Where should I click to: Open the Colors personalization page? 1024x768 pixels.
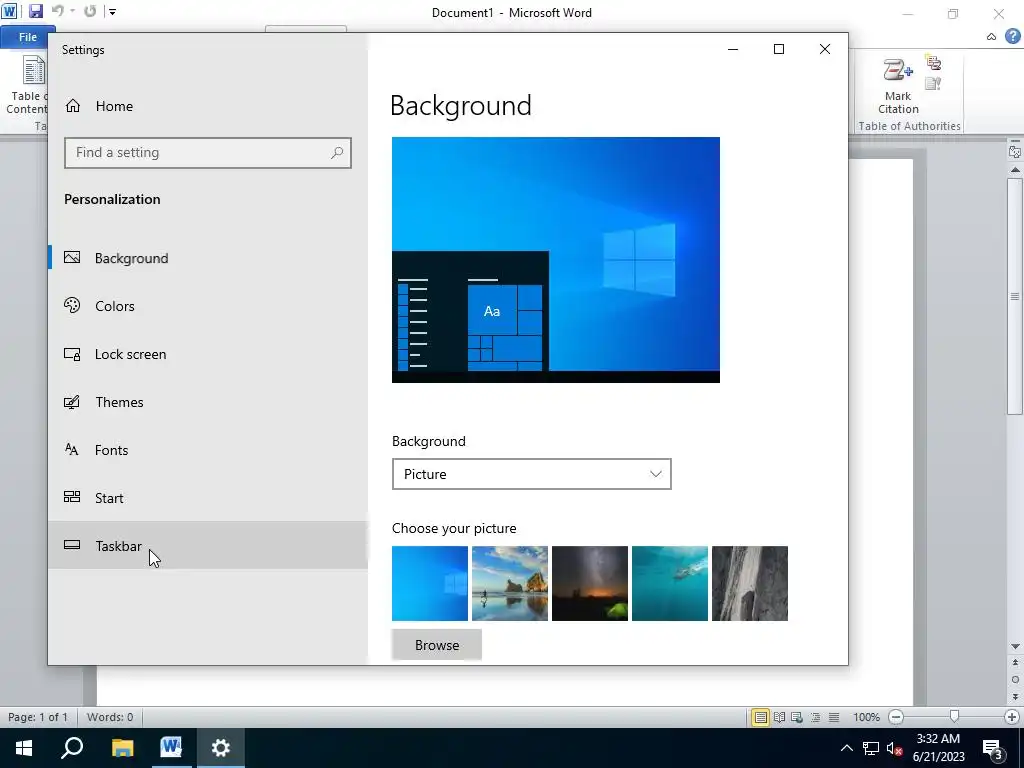(208, 306)
